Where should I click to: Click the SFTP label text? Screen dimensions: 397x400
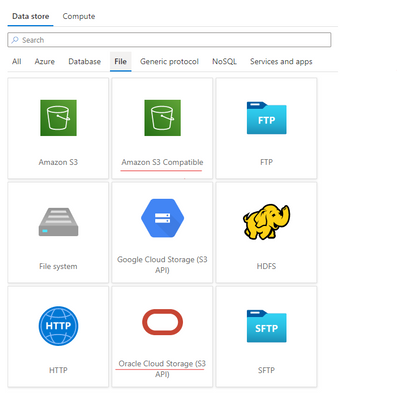266,370
